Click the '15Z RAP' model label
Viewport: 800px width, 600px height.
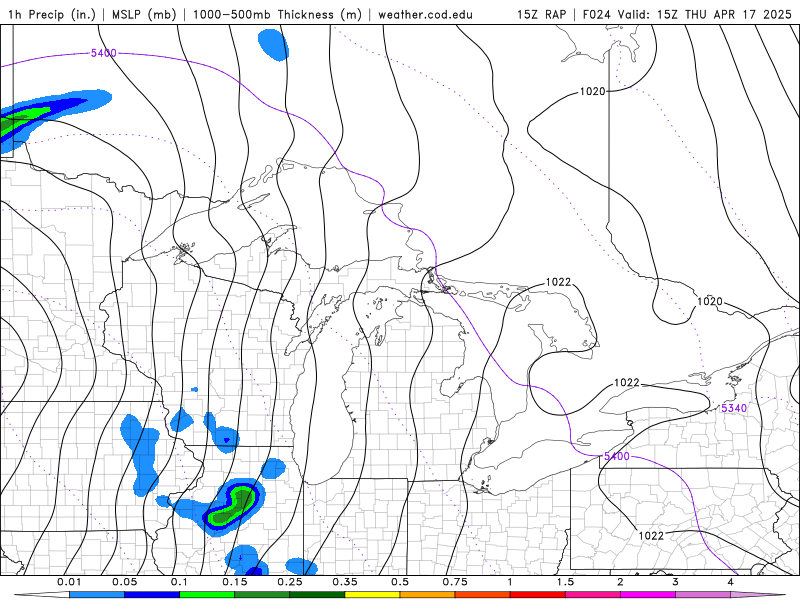[x=541, y=14]
